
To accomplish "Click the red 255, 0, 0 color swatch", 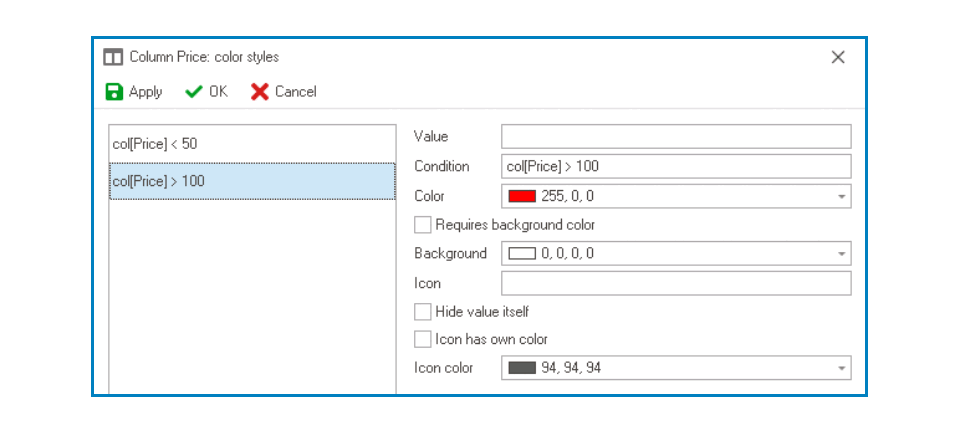I will pyautogui.click(x=522, y=196).
